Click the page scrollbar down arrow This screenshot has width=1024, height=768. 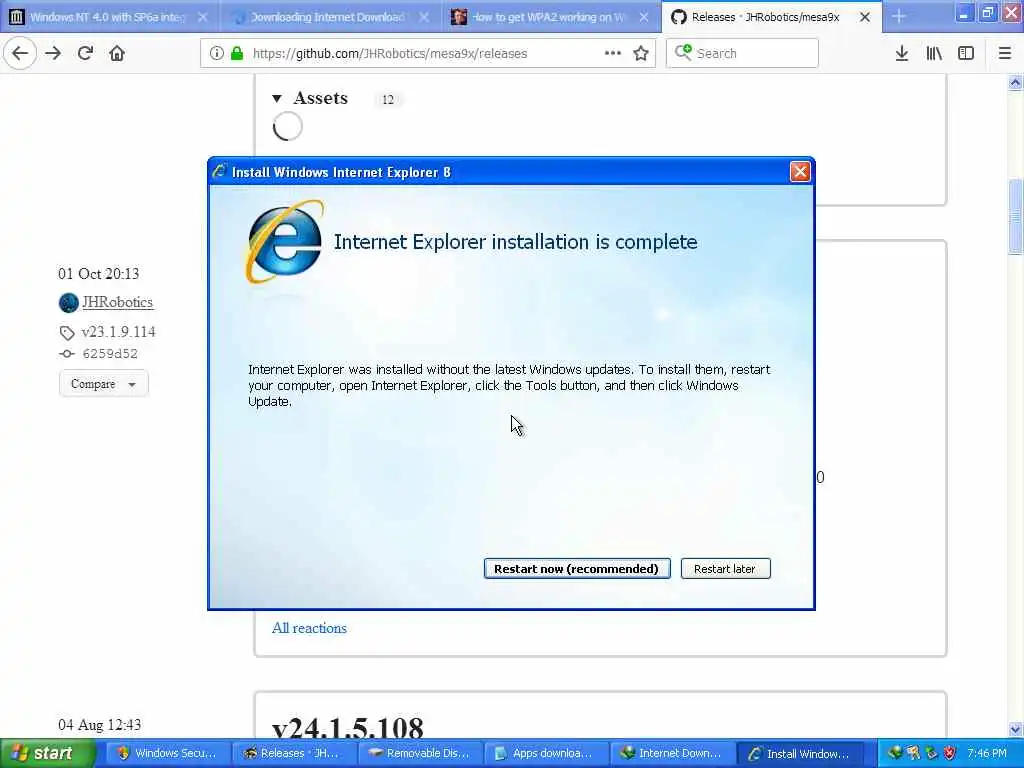coord(1015,729)
